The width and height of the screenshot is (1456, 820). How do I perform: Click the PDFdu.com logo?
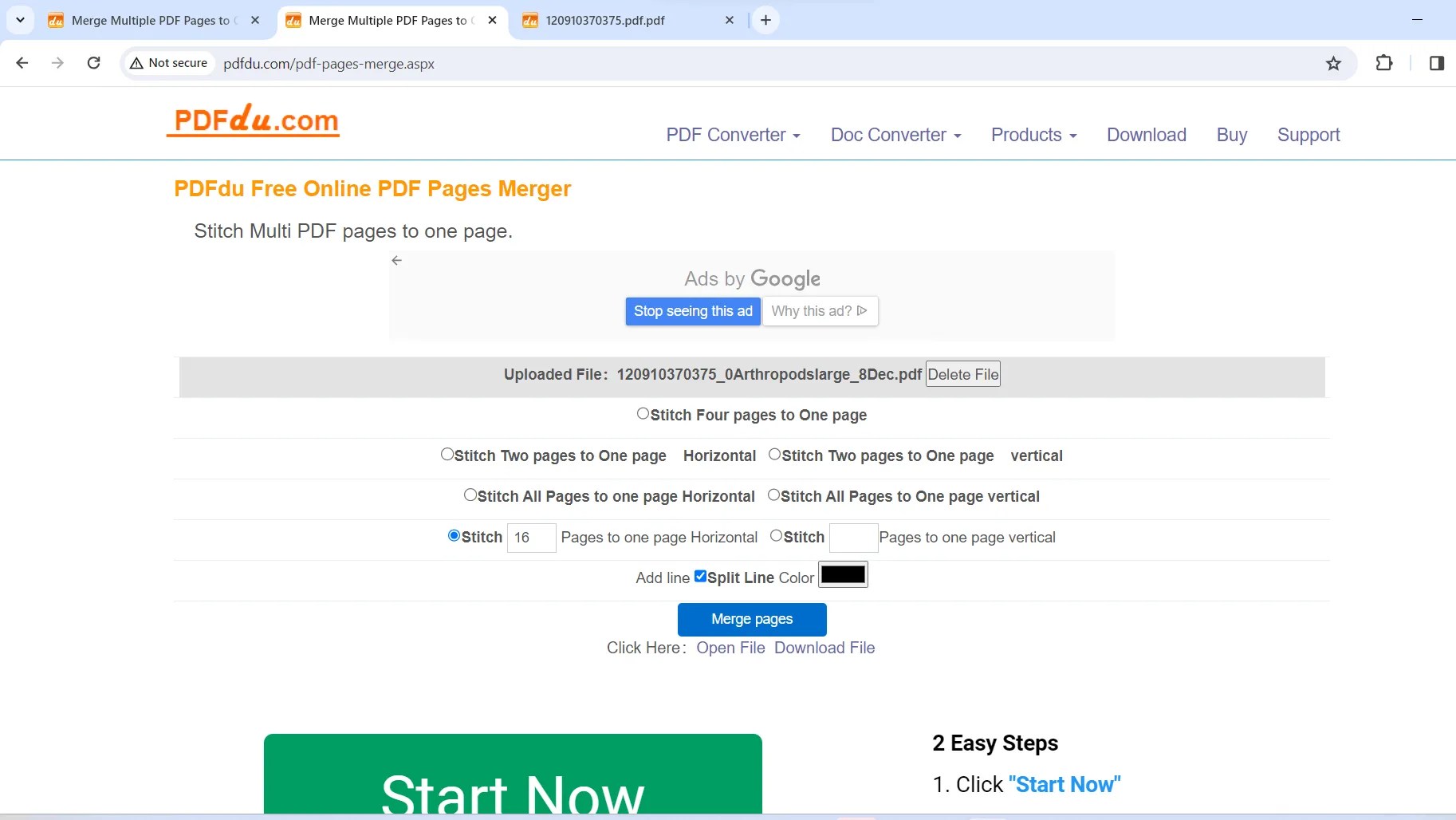[x=253, y=121]
